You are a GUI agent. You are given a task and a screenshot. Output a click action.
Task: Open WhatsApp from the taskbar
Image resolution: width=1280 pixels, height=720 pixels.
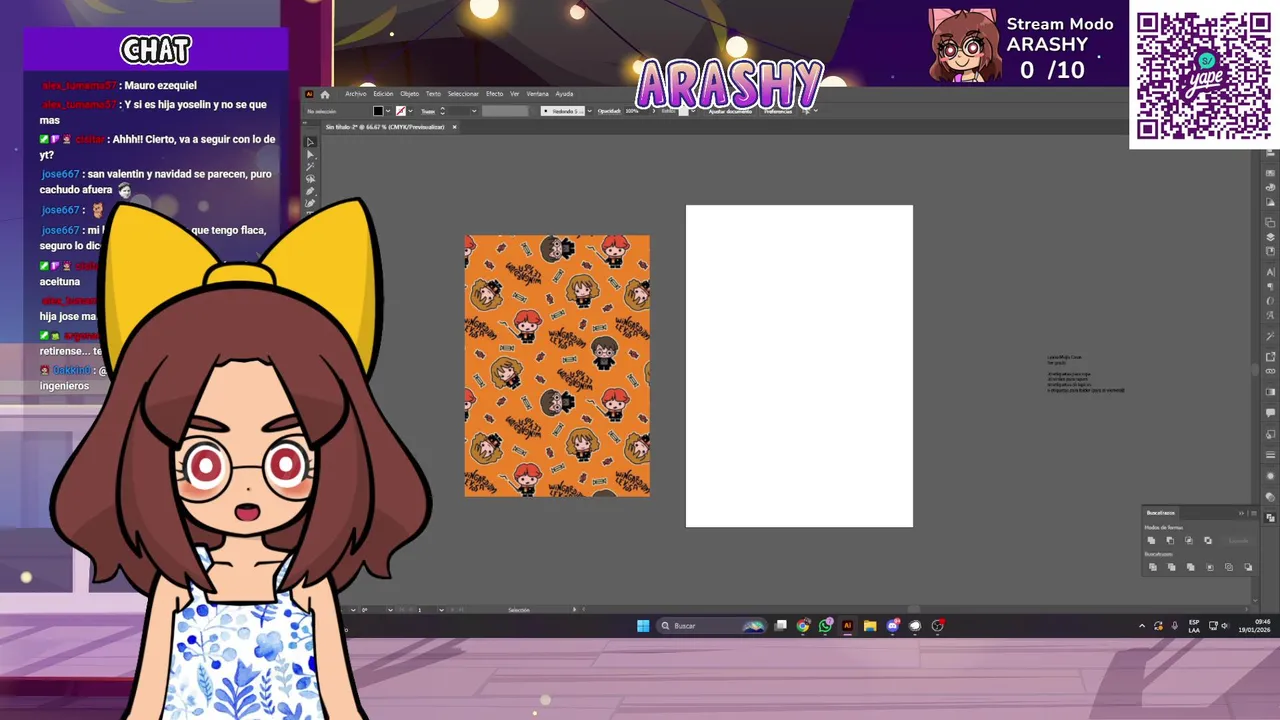[x=825, y=626]
